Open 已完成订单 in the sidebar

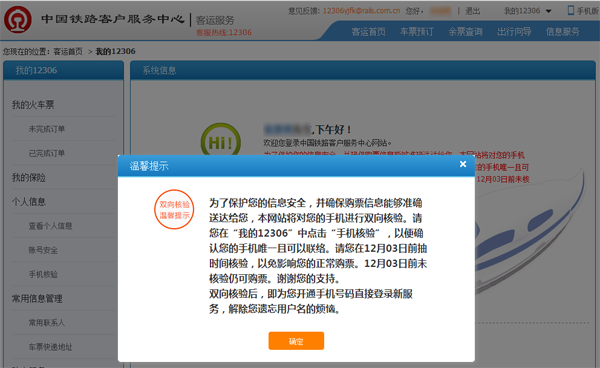point(47,153)
